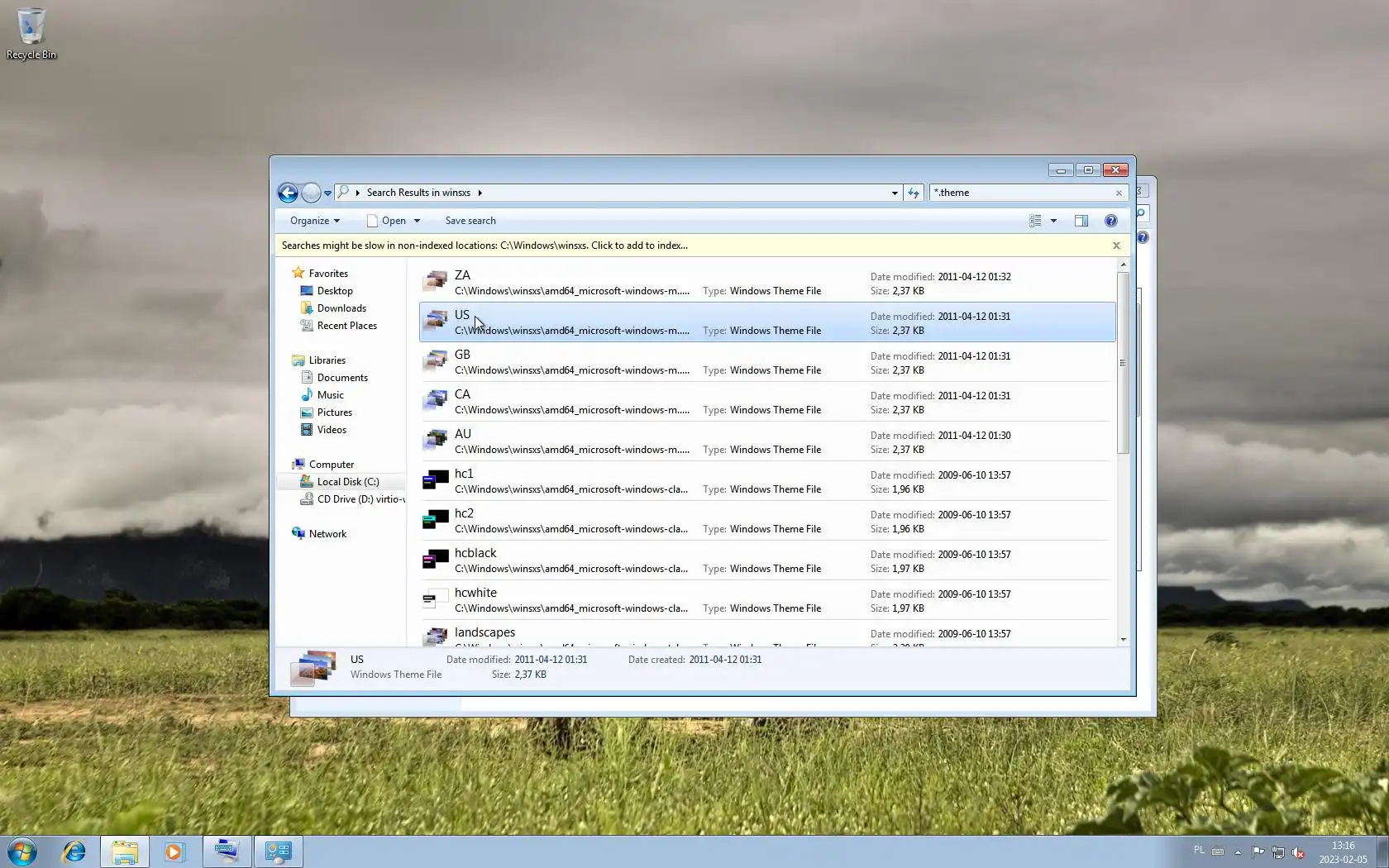Open Recent Places
This screenshot has height=868, width=1389.
coord(347,326)
